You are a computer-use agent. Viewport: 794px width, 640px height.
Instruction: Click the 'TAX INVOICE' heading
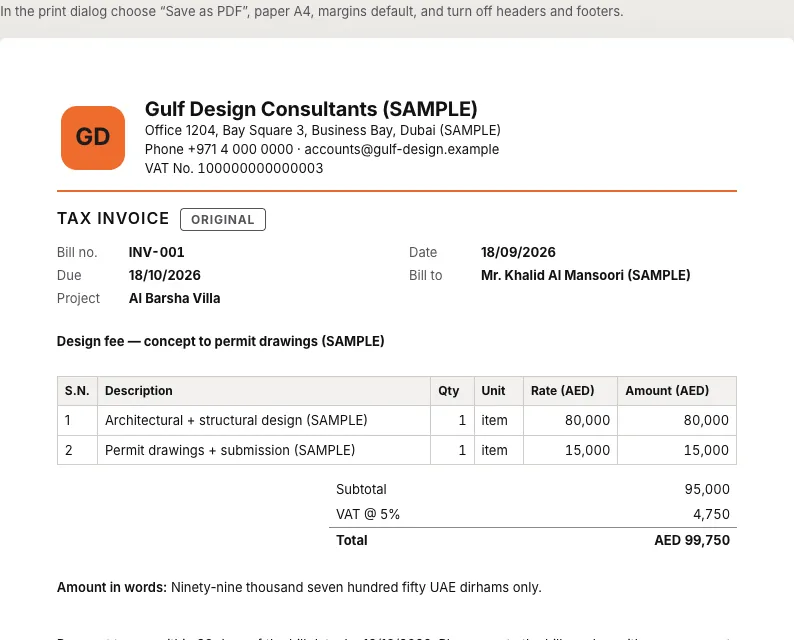[x=113, y=218]
